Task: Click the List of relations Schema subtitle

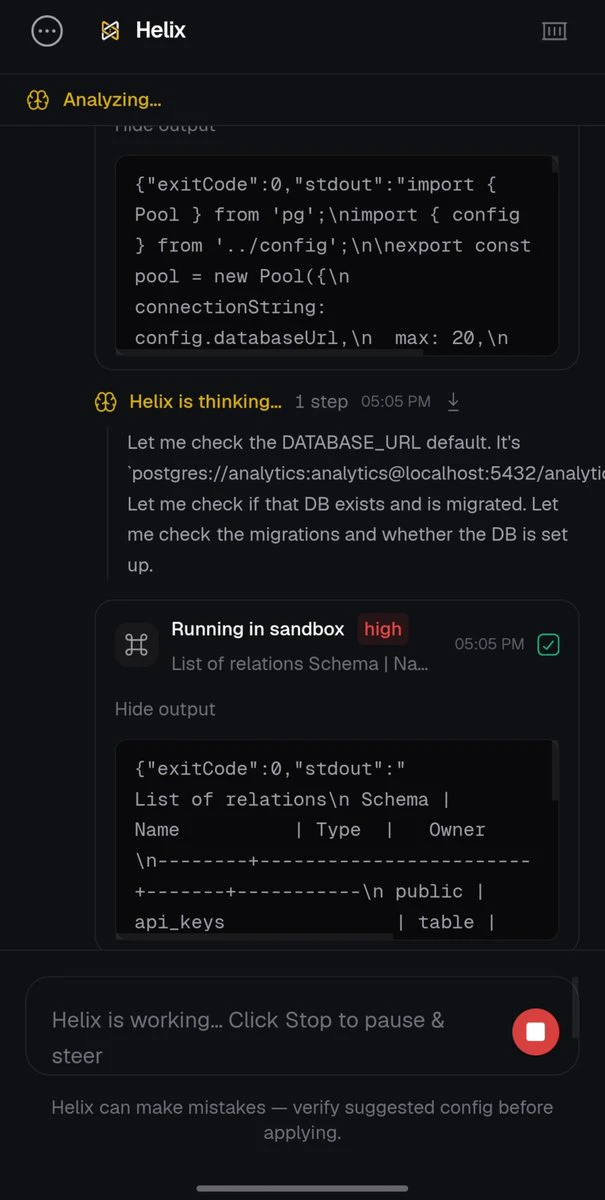Action: point(300,663)
